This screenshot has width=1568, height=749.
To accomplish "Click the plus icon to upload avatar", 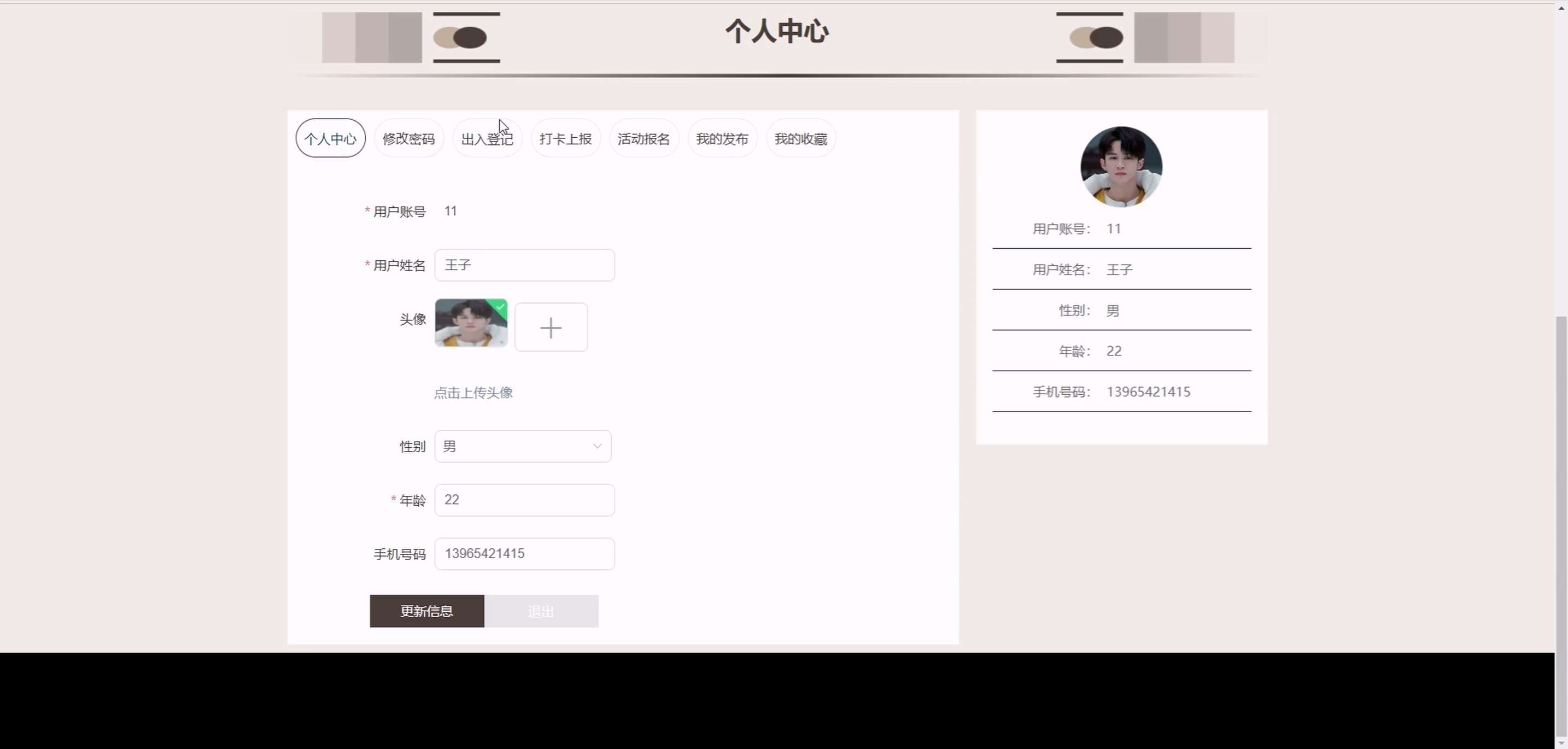I will click(551, 327).
